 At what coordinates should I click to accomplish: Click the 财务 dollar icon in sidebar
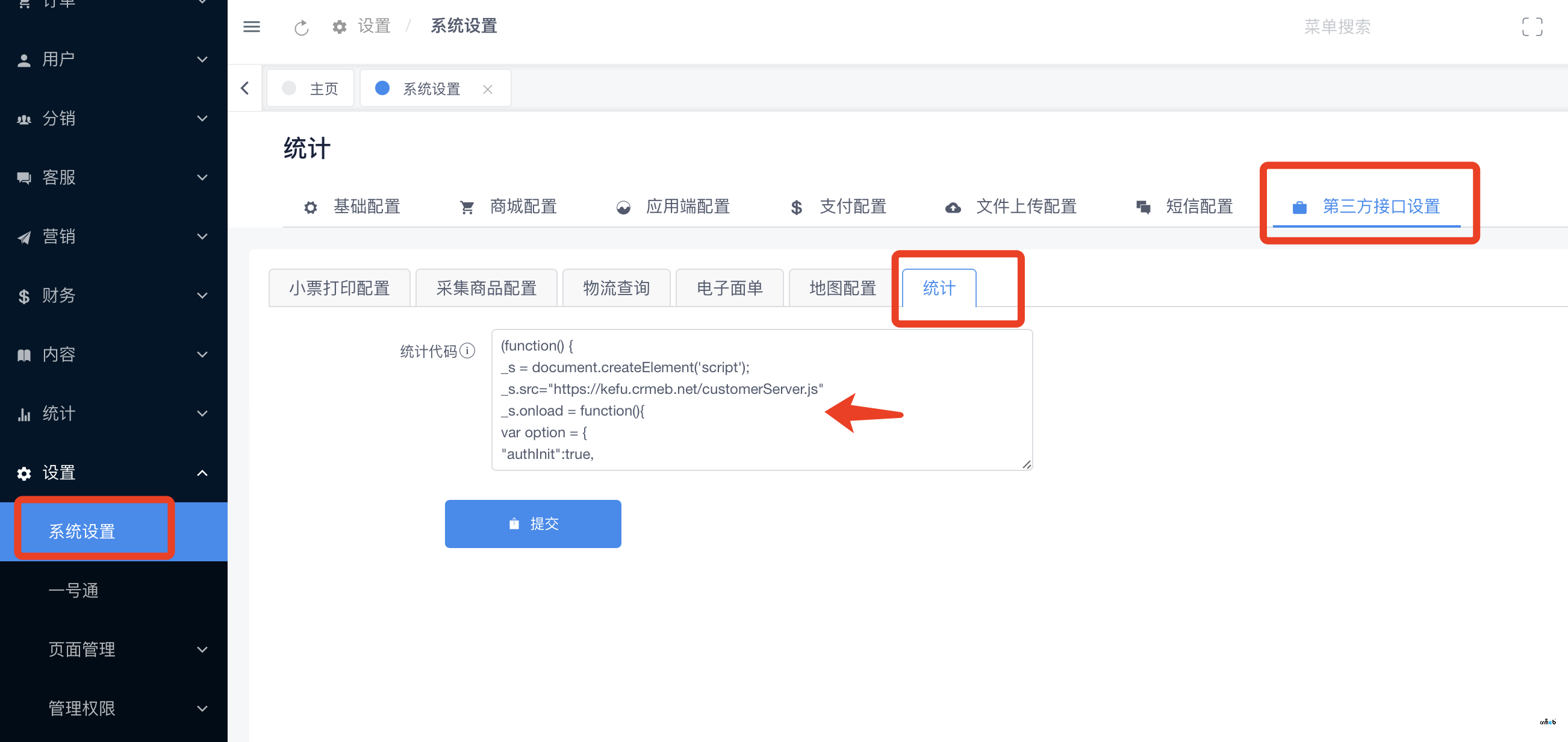(x=23, y=296)
